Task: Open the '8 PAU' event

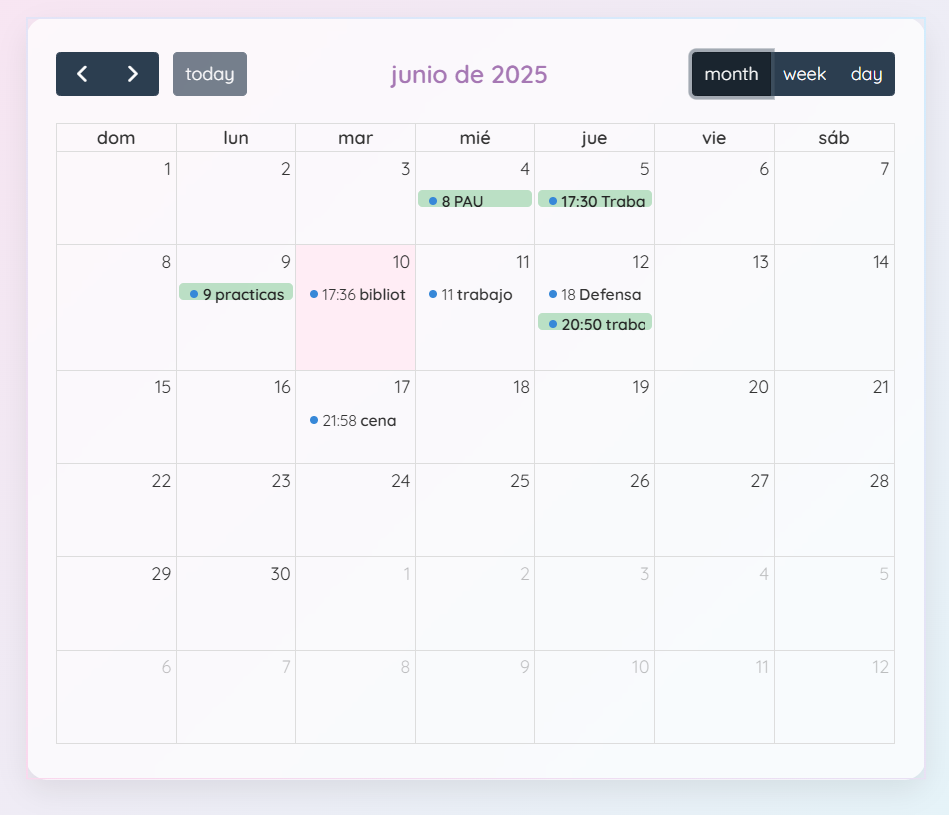Action: [475, 200]
